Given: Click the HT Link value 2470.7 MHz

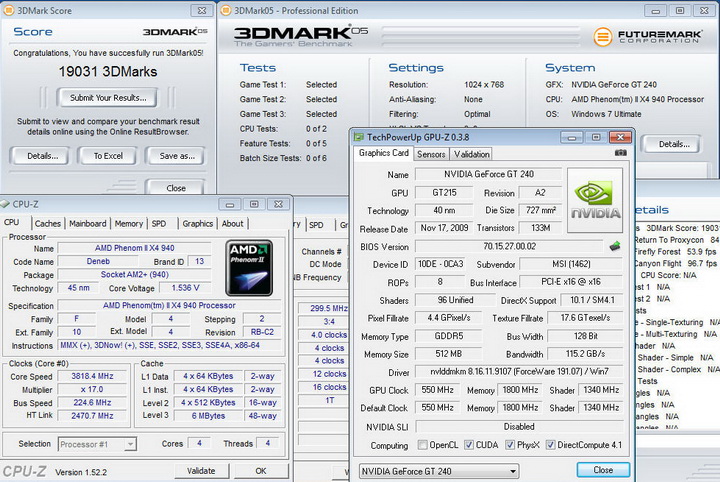Looking at the screenshot, I should tap(92, 416).
